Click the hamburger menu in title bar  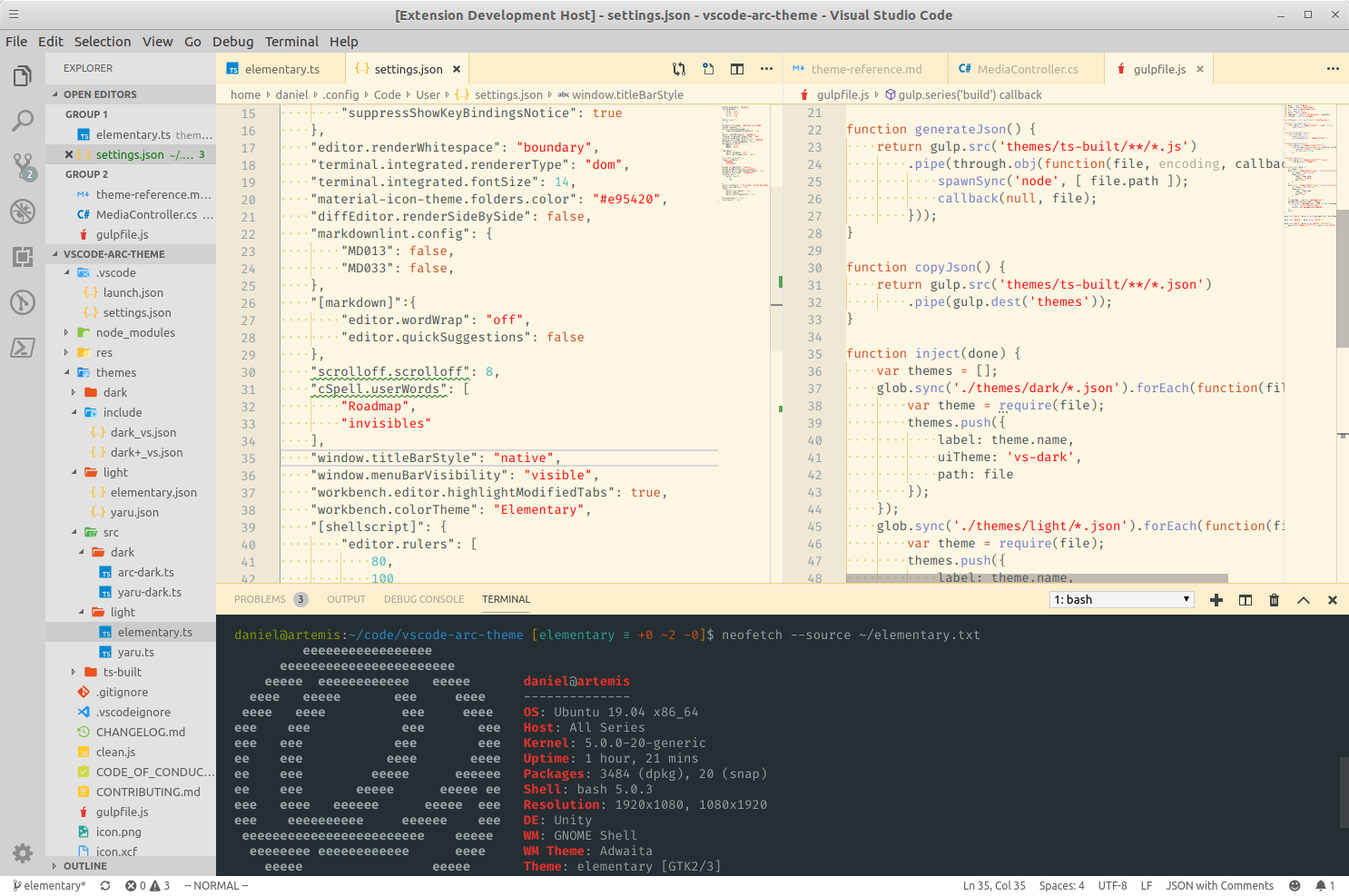tap(14, 15)
